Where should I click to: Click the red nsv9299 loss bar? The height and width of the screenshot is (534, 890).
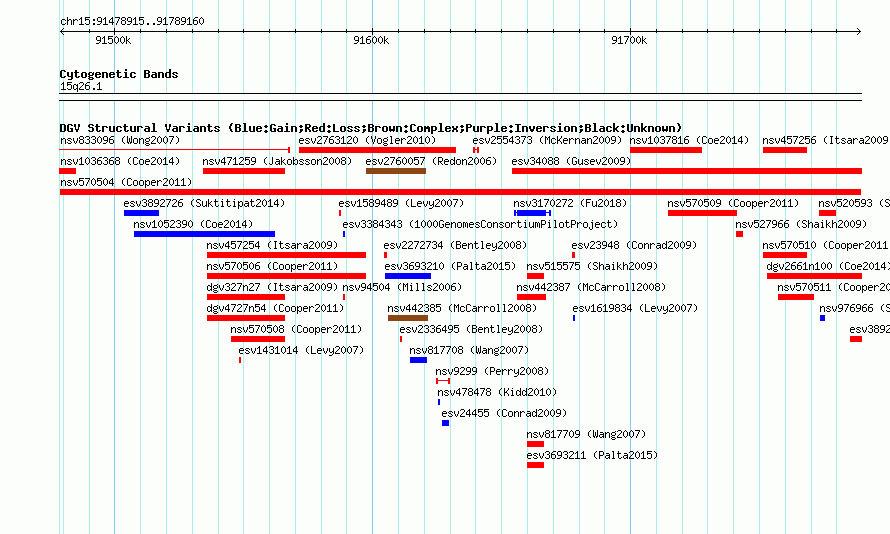coord(443,381)
